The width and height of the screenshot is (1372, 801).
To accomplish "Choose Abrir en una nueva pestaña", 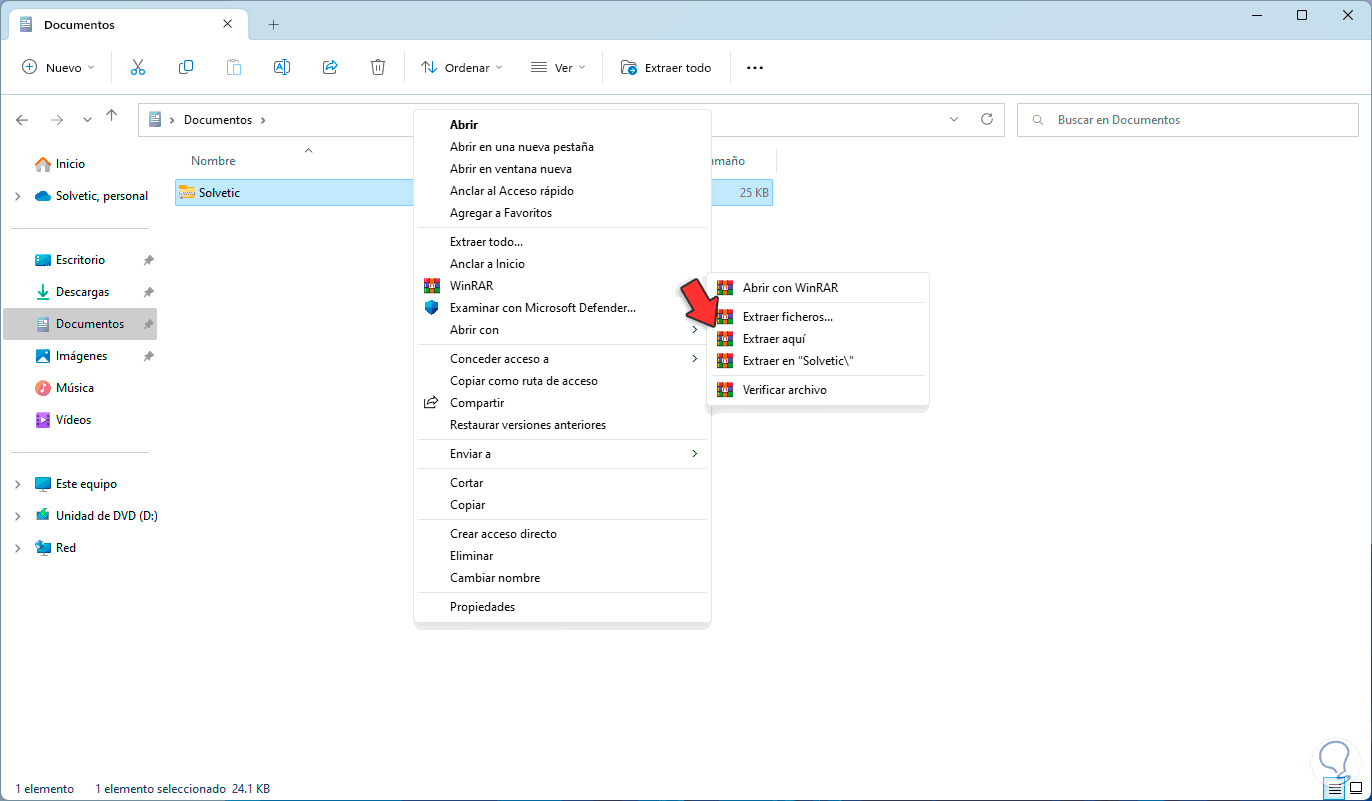I will pos(562,147).
